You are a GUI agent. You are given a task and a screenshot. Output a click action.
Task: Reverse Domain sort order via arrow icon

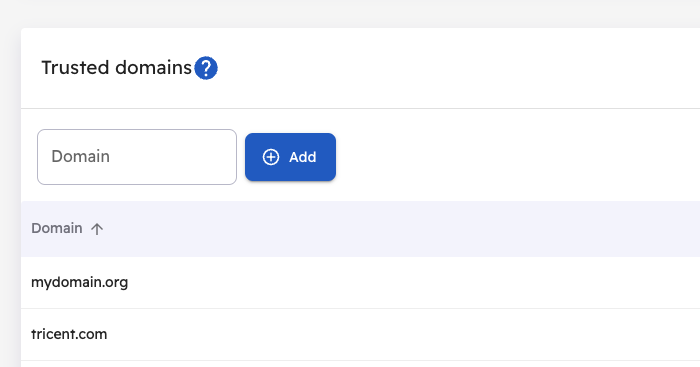click(97, 229)
